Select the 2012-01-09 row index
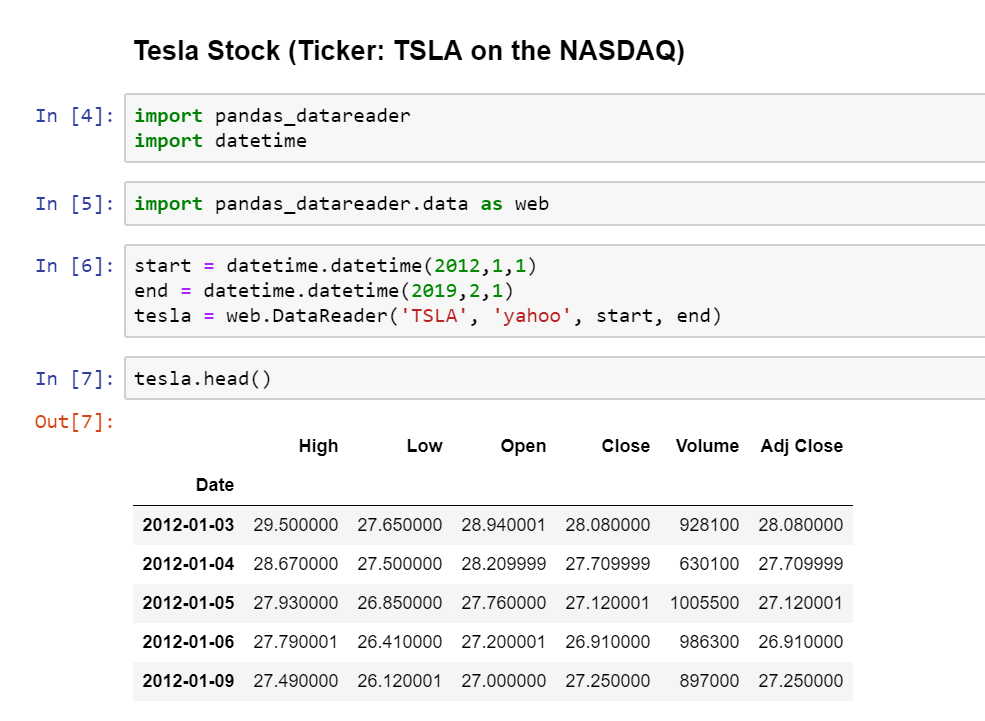 (x=188, y=681)
